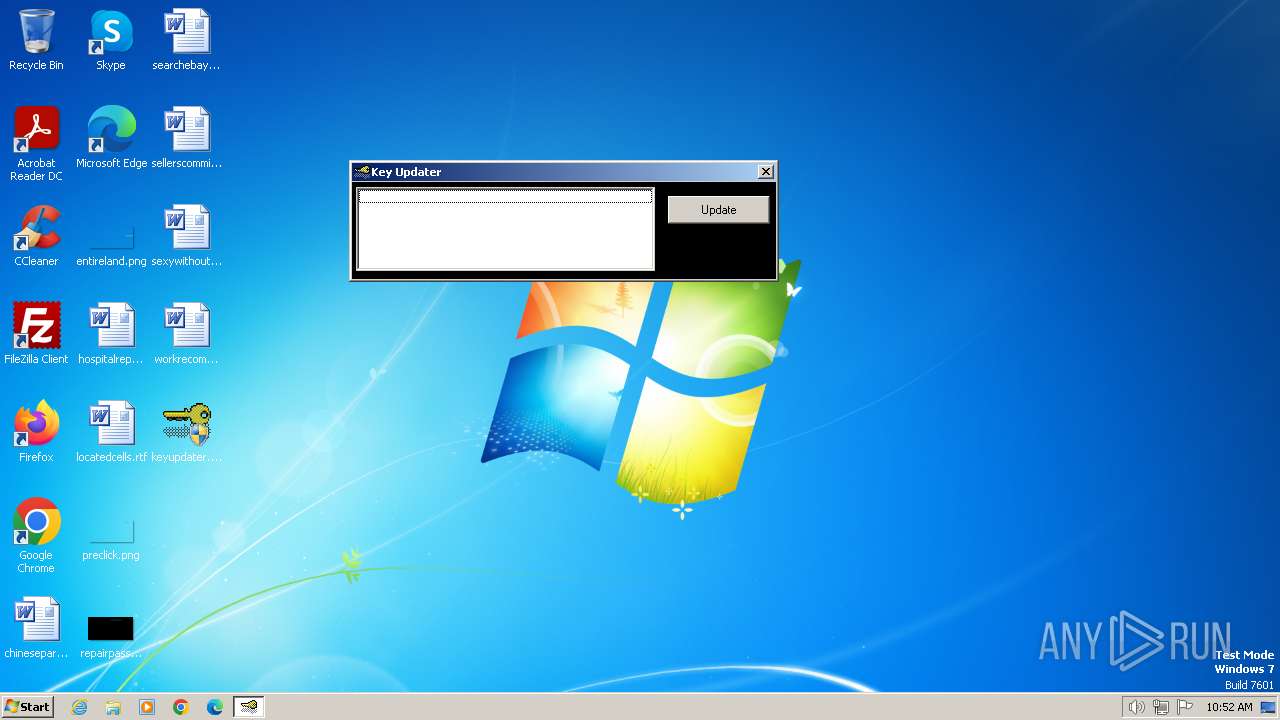
Task: Select the Skype desktop shortcut
Action: (111, 40)
